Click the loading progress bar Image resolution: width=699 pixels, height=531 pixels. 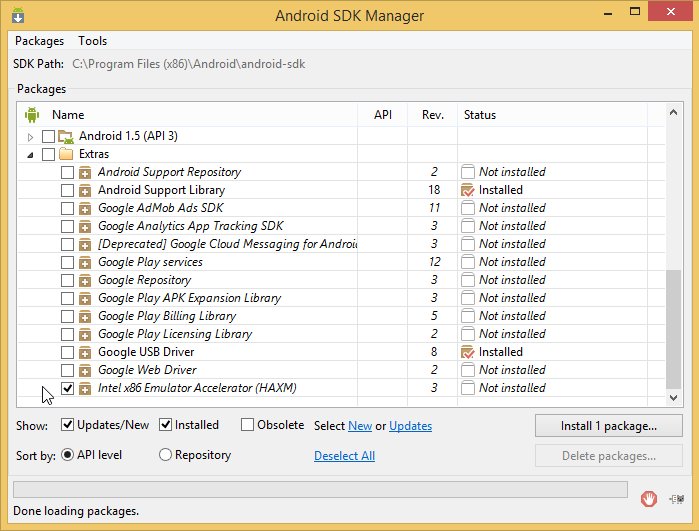click(x=321, y=490)
